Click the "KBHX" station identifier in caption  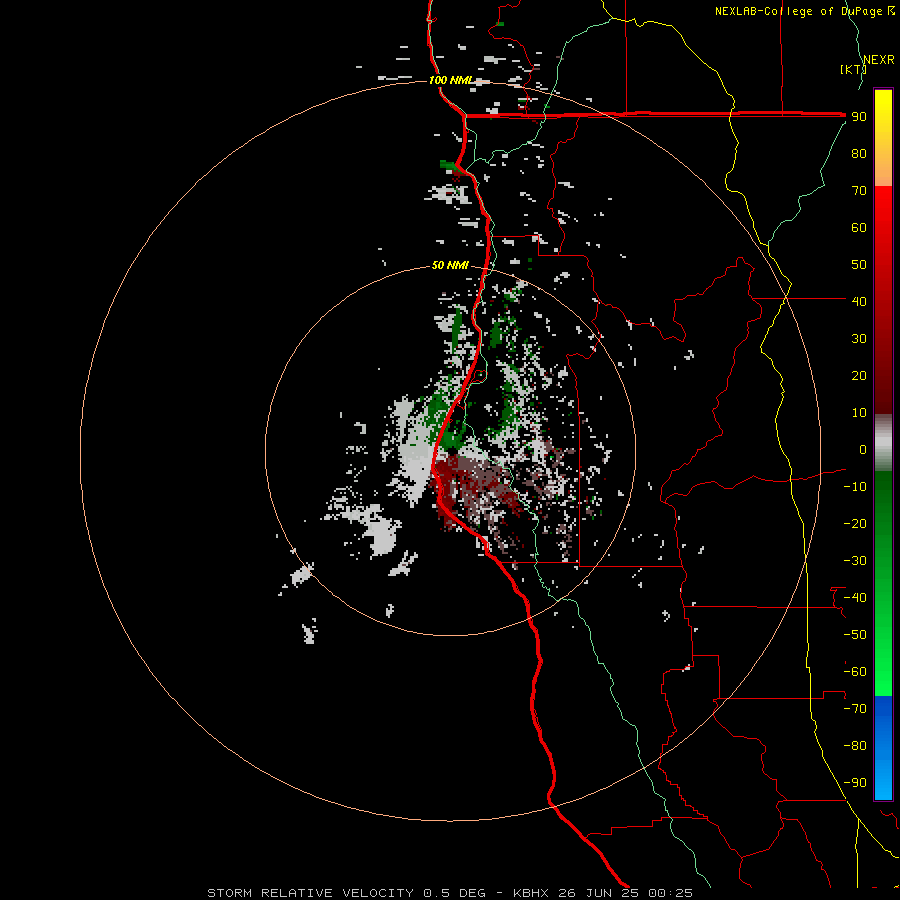point(531,893)
